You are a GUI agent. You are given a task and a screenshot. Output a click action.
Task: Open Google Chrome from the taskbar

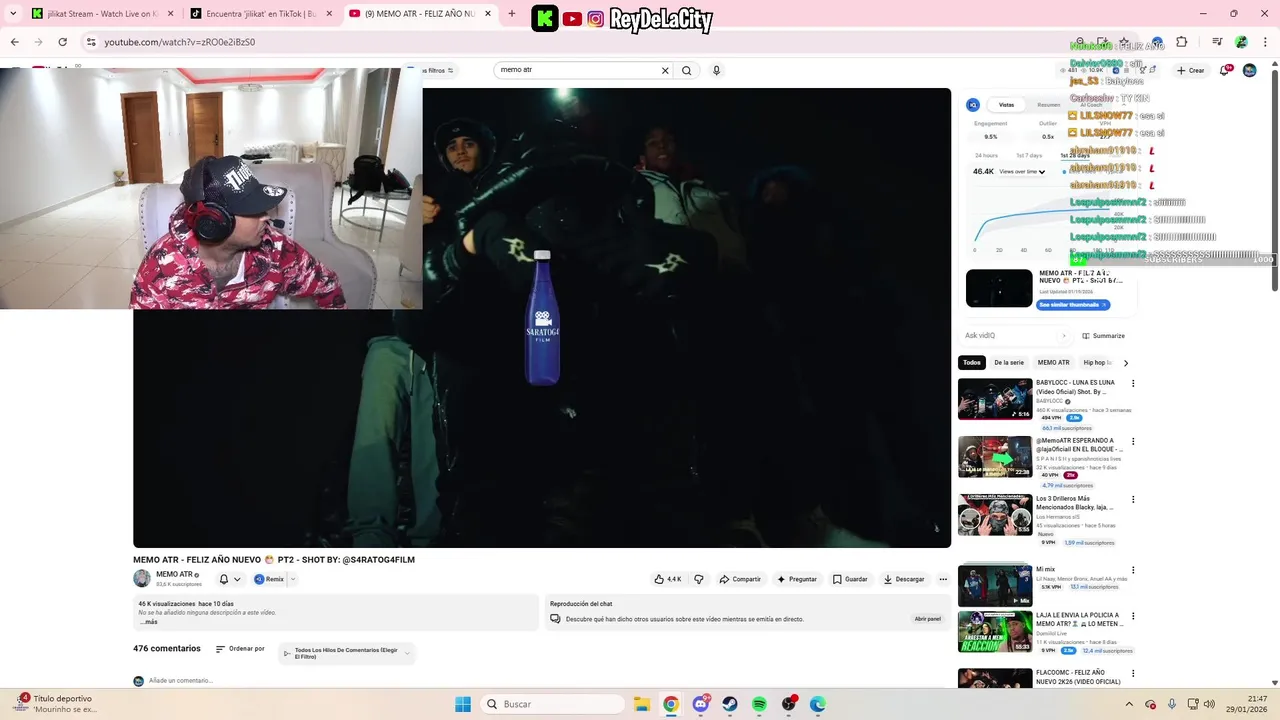(671, 704)
